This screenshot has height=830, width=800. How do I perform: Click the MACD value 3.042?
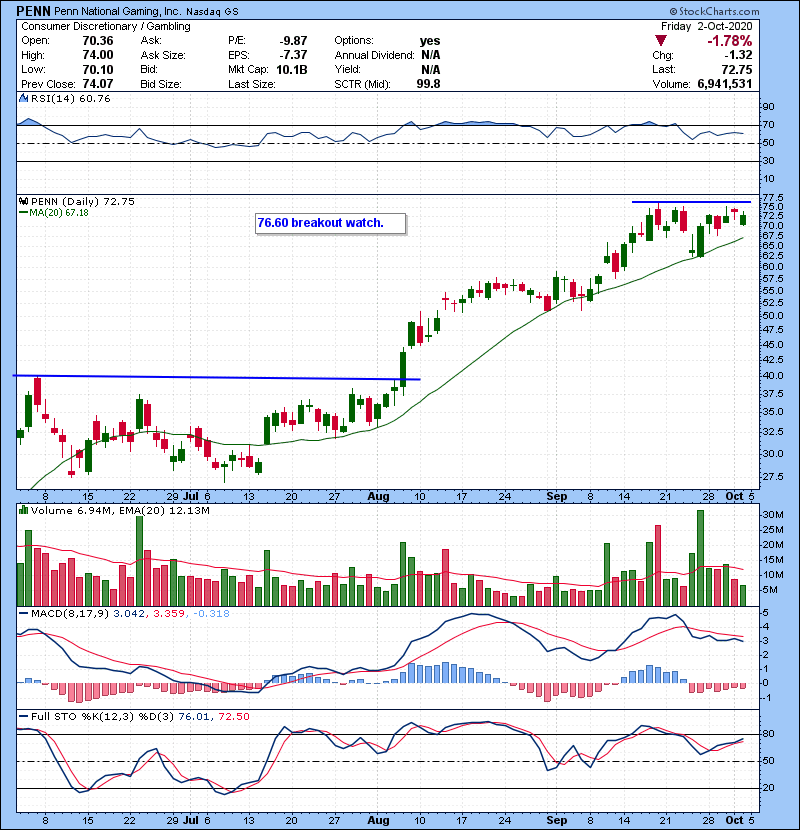tap(129, 614)
